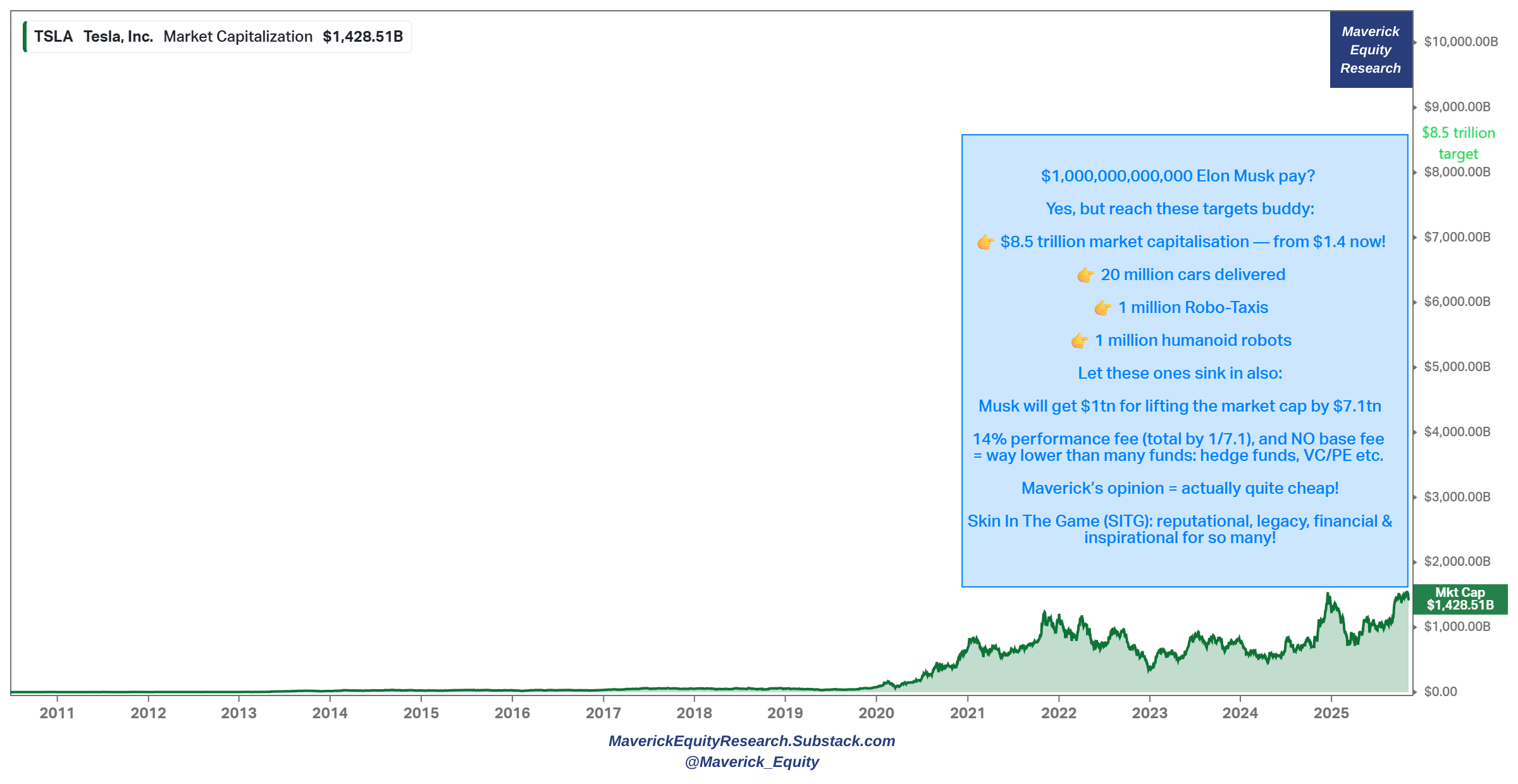Select the 2025 year marker on the axis

click(1331, 713)
